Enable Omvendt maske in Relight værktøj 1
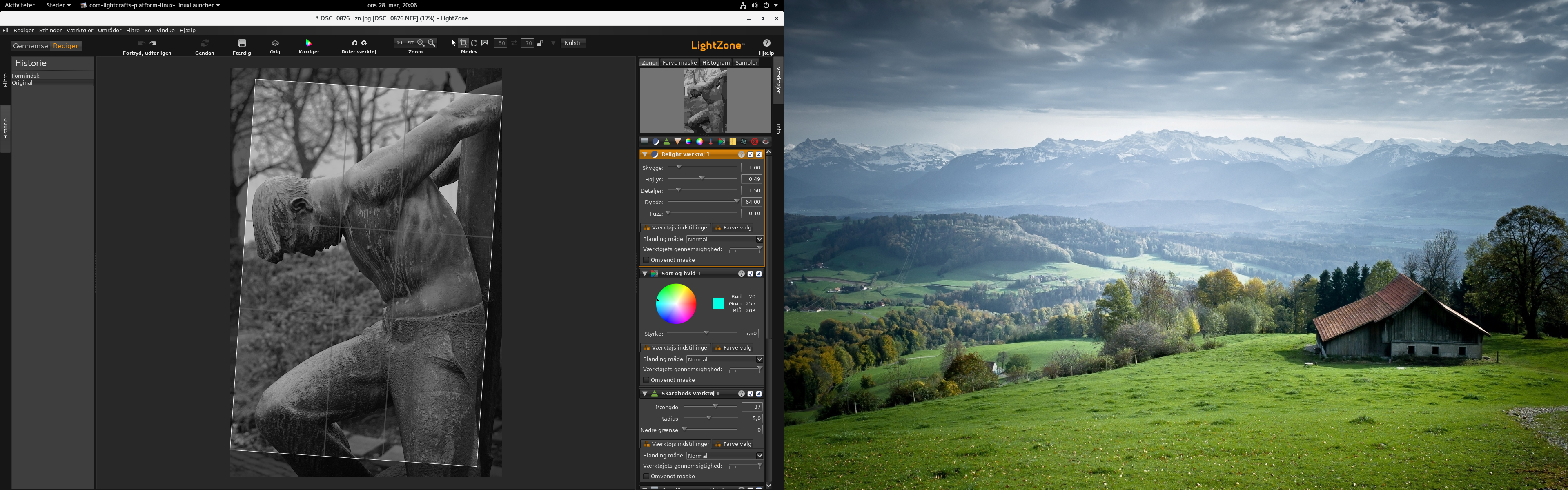The image size is (1568, 490). pos(646,260)
